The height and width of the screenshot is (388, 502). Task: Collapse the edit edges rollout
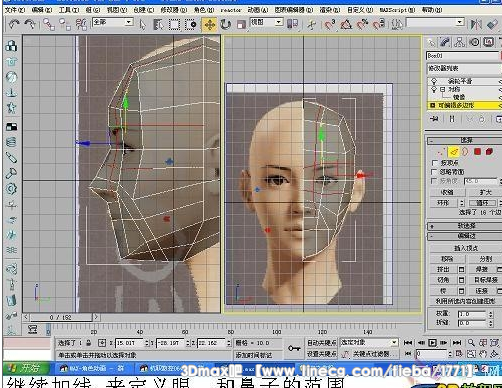465,236
